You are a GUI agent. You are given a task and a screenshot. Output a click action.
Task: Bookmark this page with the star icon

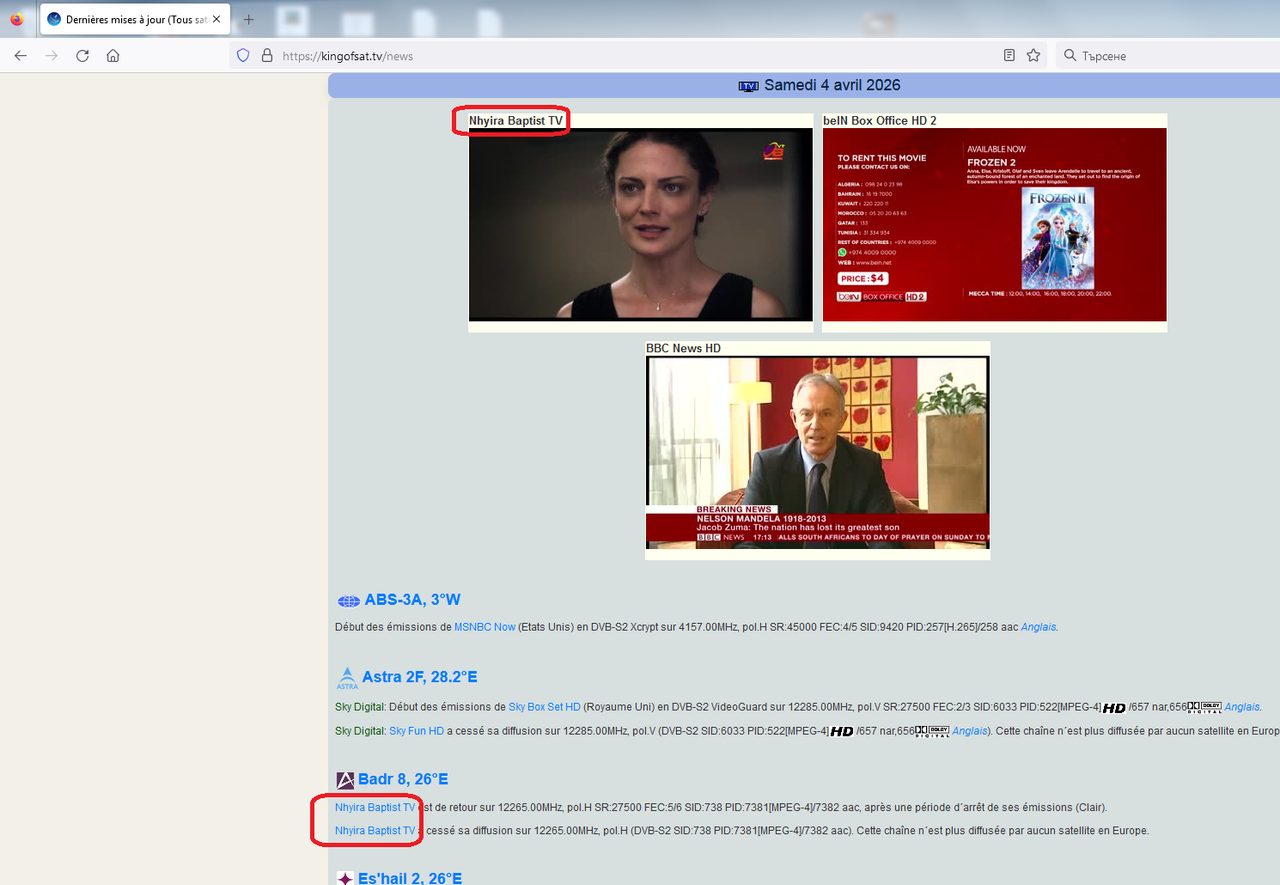(1034, 56)
